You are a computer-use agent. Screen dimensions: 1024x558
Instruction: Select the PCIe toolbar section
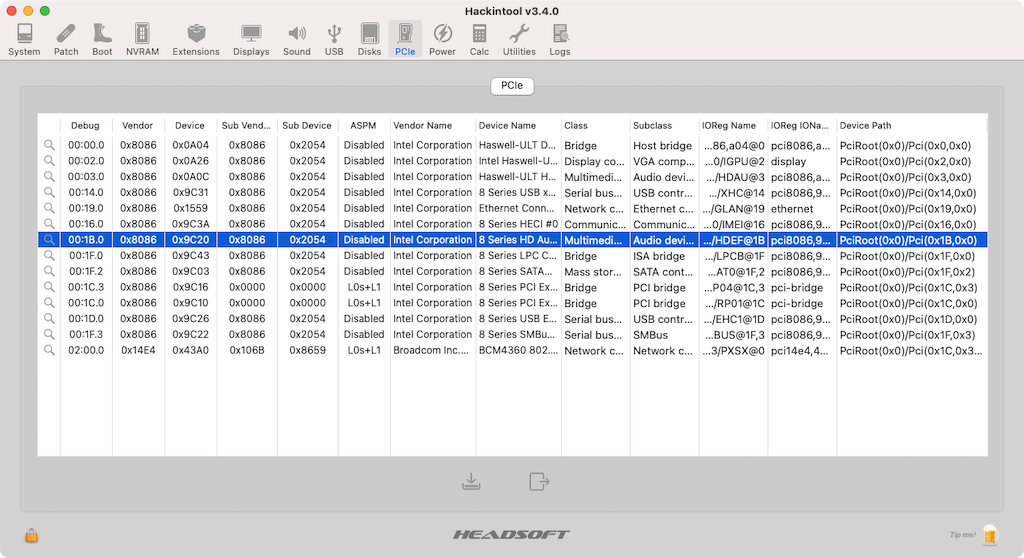point(405,40)
